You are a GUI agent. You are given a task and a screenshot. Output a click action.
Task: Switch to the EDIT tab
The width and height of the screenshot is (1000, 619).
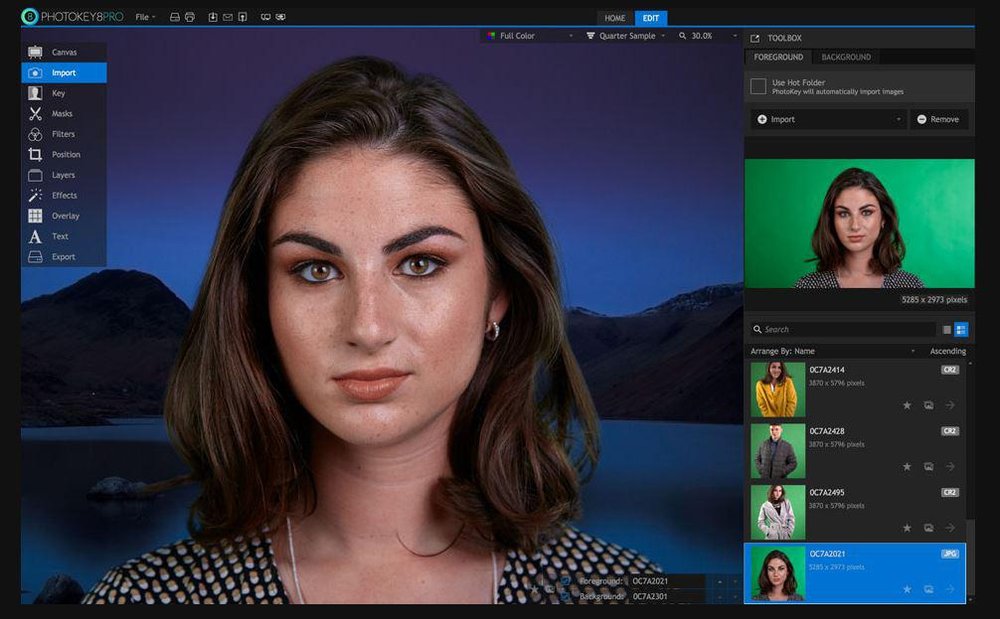[651, 18]
